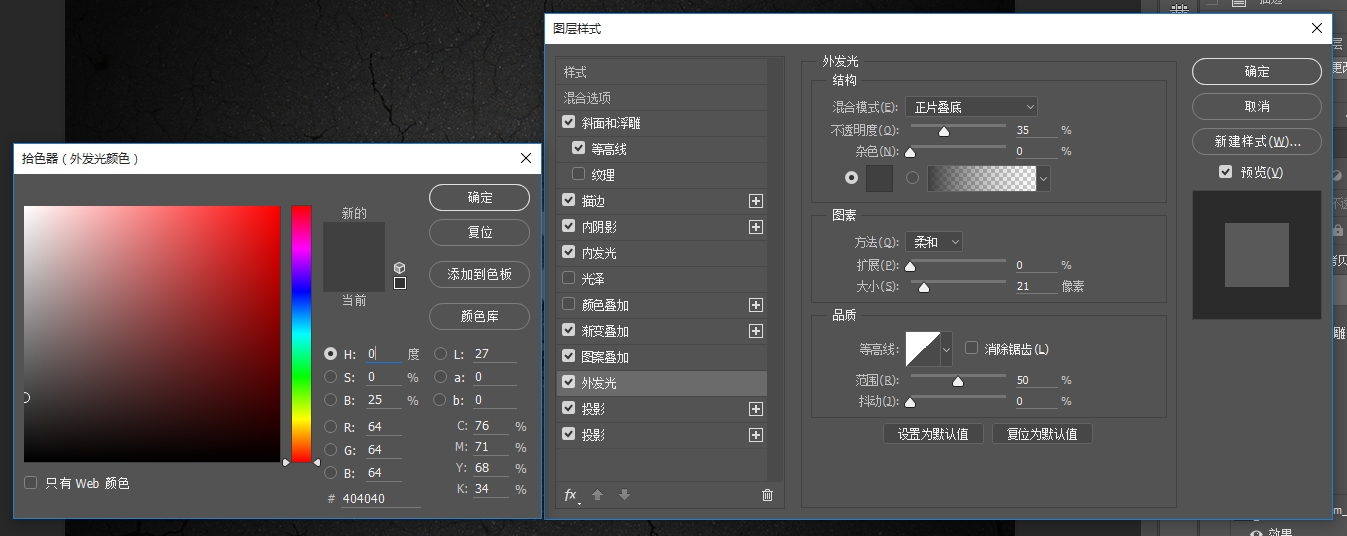Viewport: 1347px width, 536px height.
Task: Click the plus icon beside 渐变叠加
Action: [x=756, y=331]
